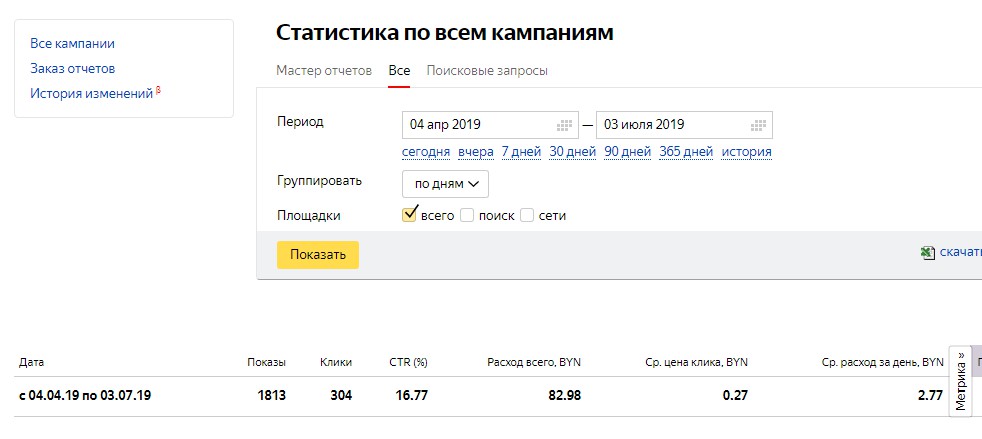Open the Поисковые запросы tab
The image size is (982, 439).
[x=487, y=71]
